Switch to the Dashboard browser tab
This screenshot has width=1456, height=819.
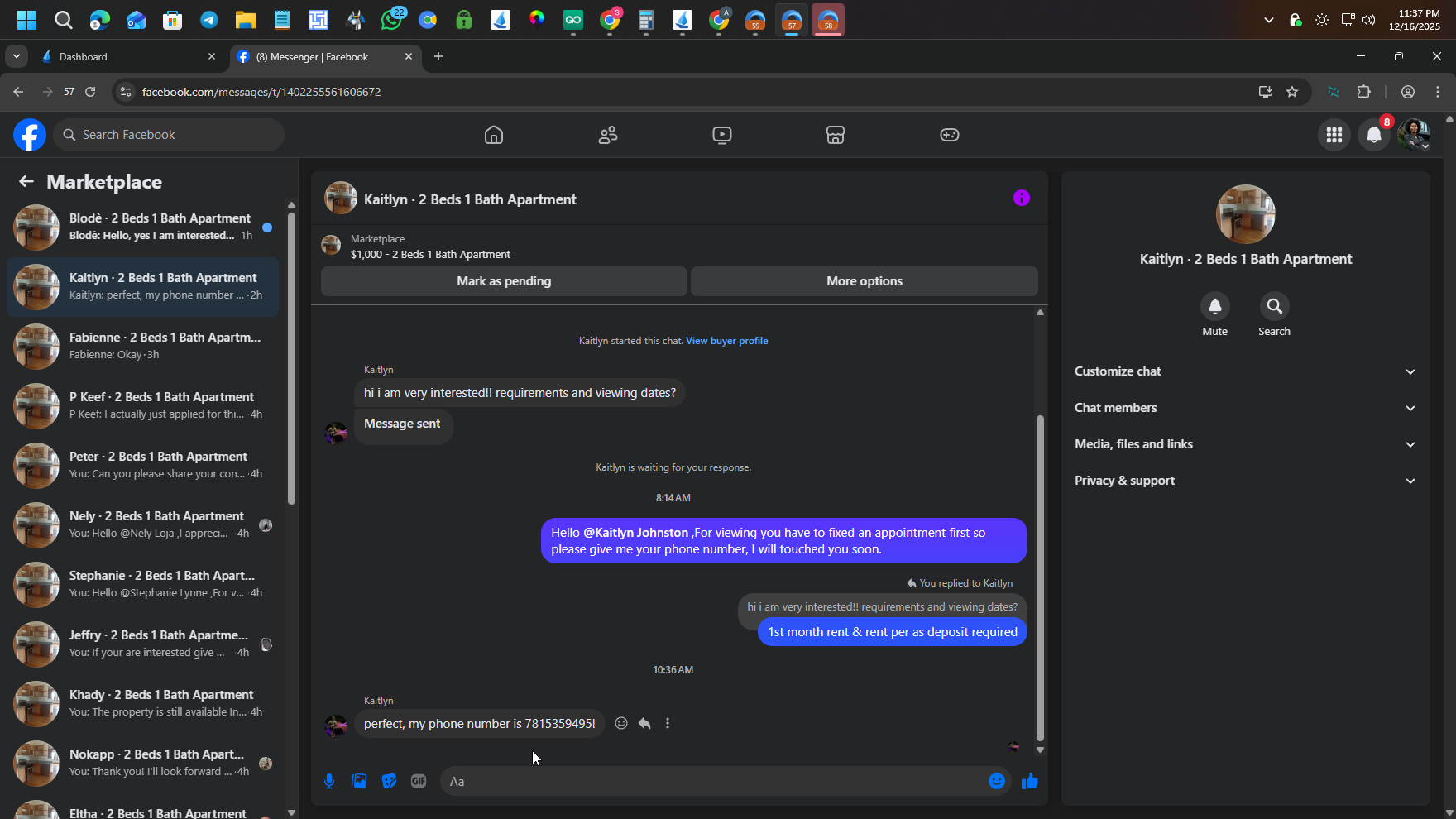pos(129,56)
